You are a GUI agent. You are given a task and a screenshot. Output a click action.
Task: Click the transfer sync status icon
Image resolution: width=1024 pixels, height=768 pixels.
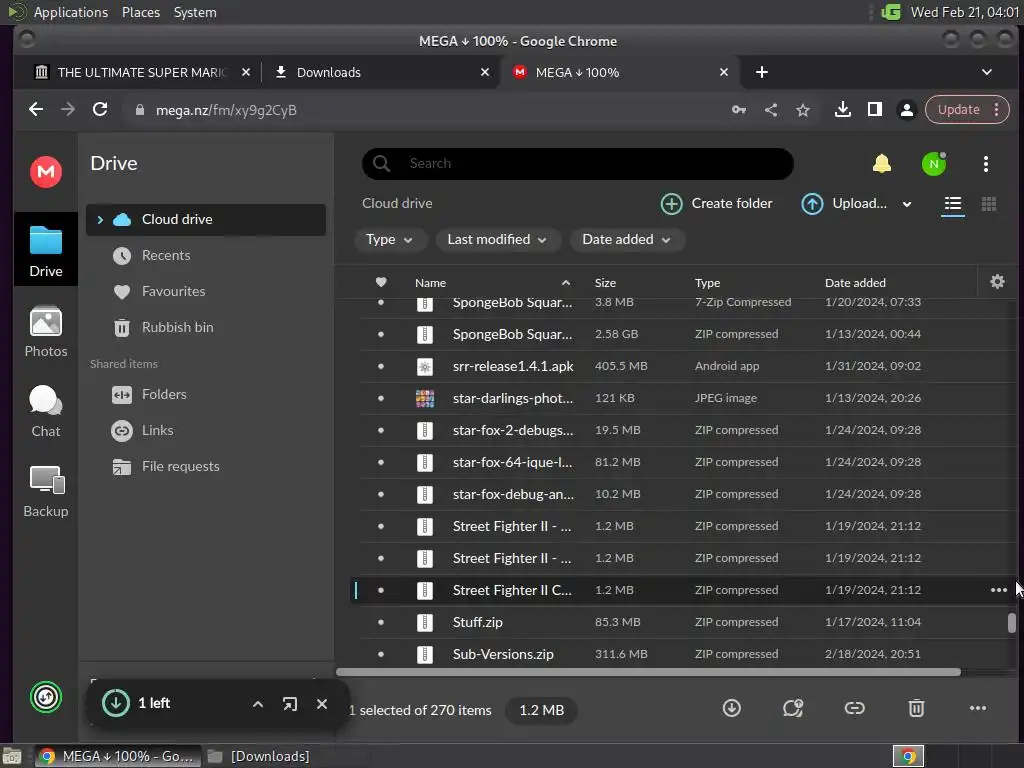click(x=46, y=697)
